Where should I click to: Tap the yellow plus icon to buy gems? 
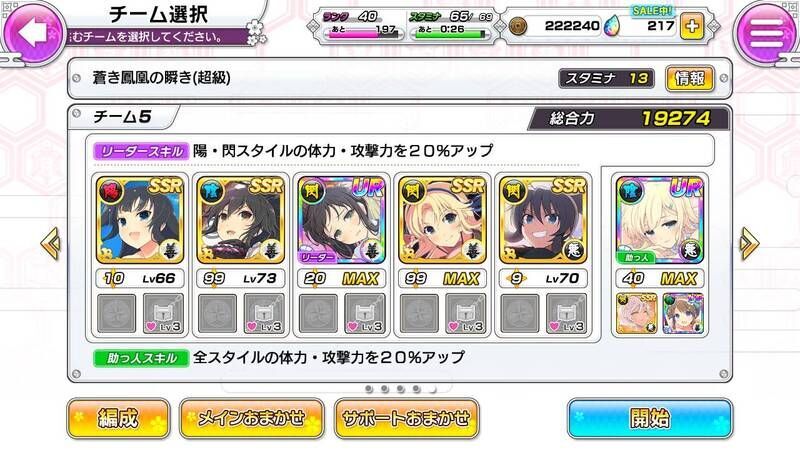[692, 26]
